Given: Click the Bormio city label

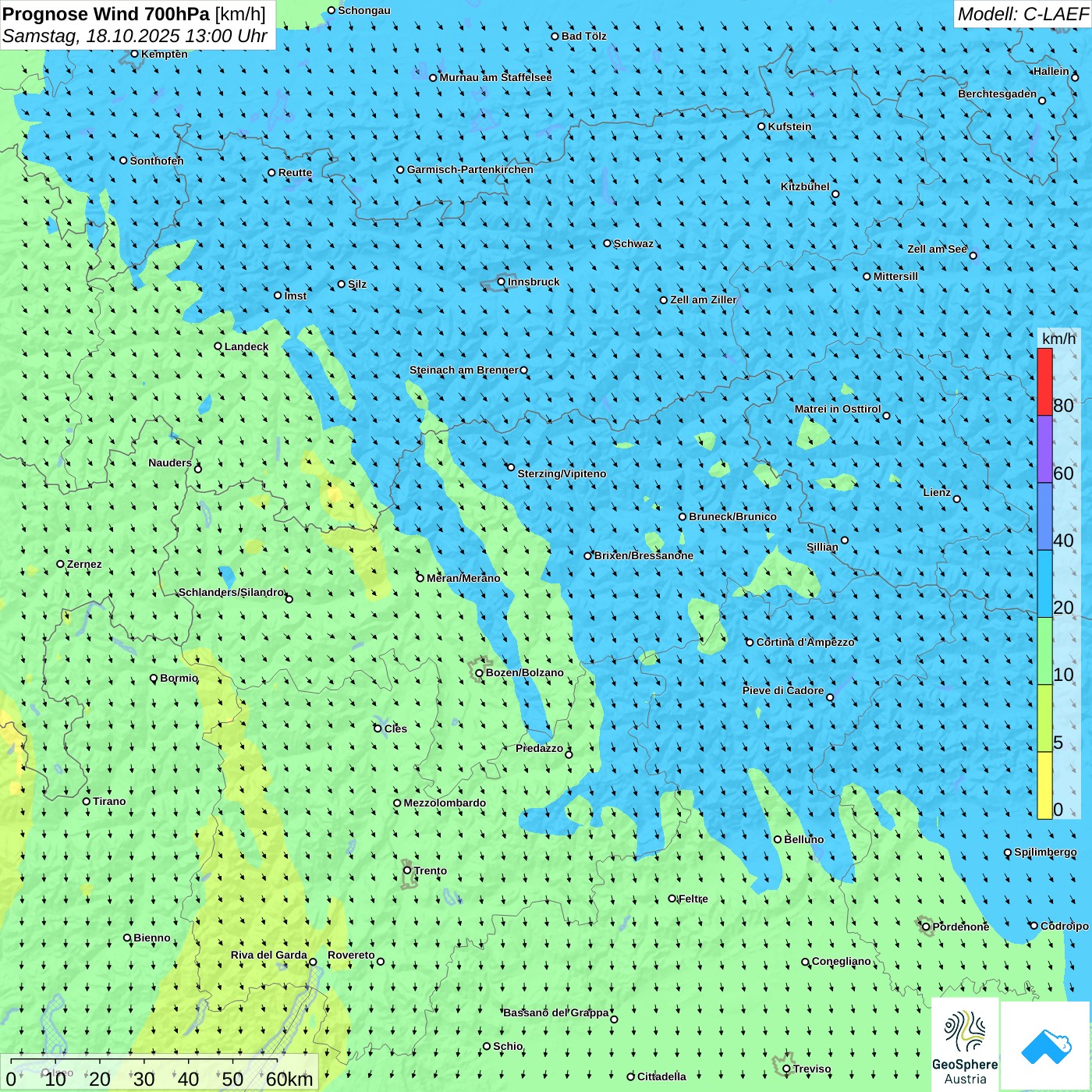Looking at the screenshot, I should pyautogui.click(x=179, y=678).
